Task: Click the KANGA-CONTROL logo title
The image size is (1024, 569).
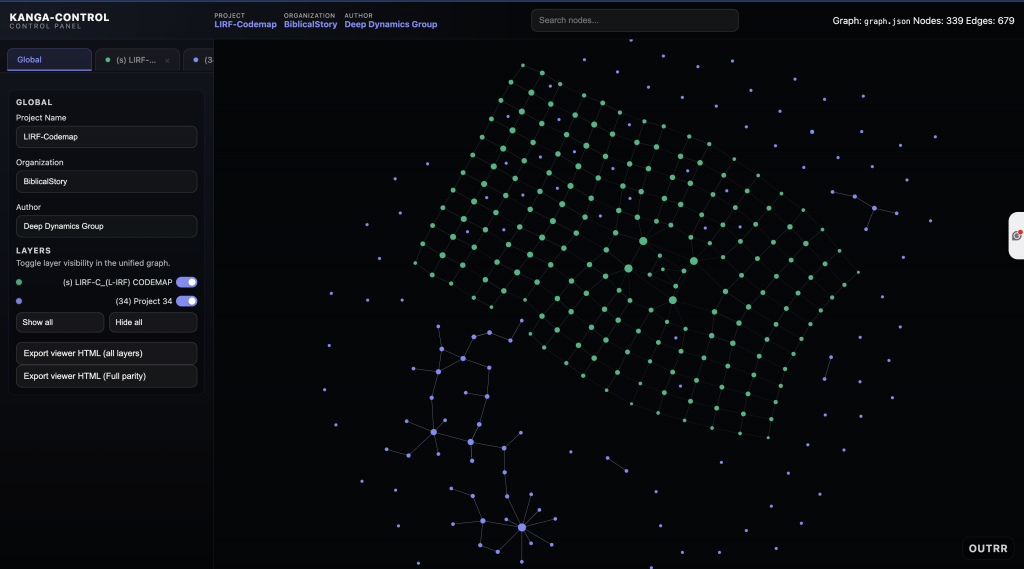Action: click(x=59, y=18)
